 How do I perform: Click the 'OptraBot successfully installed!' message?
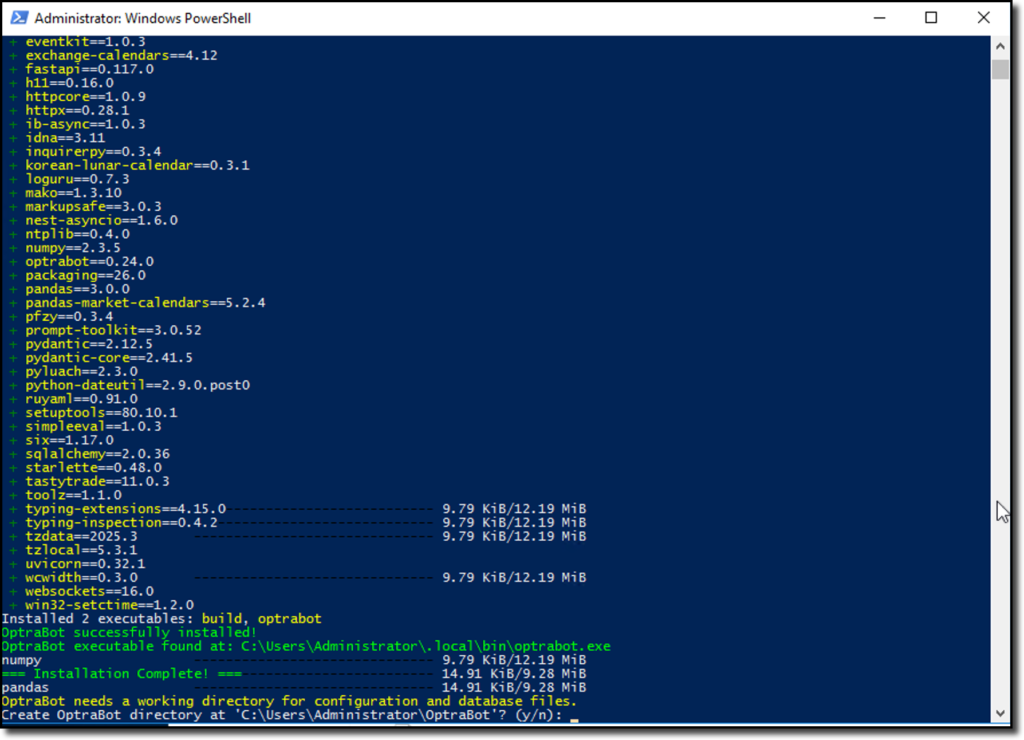[129, 633]
